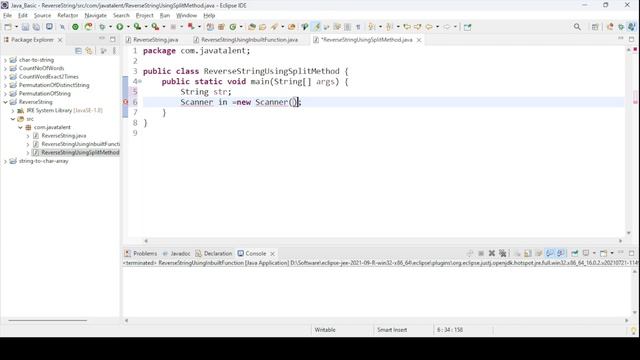Expand the CountNoOfWords project
This screenshot has height=360, width=640.
pos(5,68)
